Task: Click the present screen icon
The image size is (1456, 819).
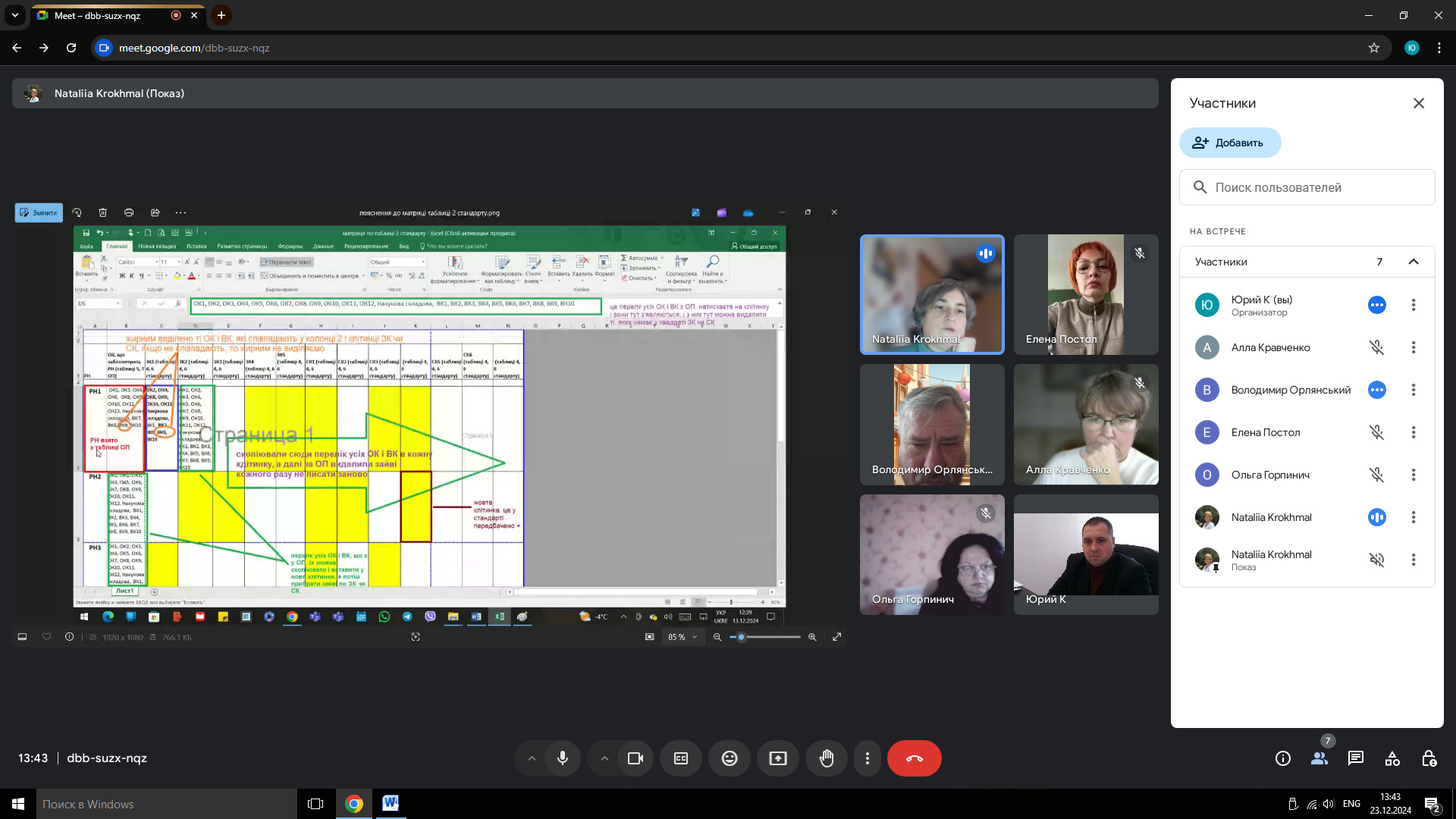Action: tap(778, 758)
